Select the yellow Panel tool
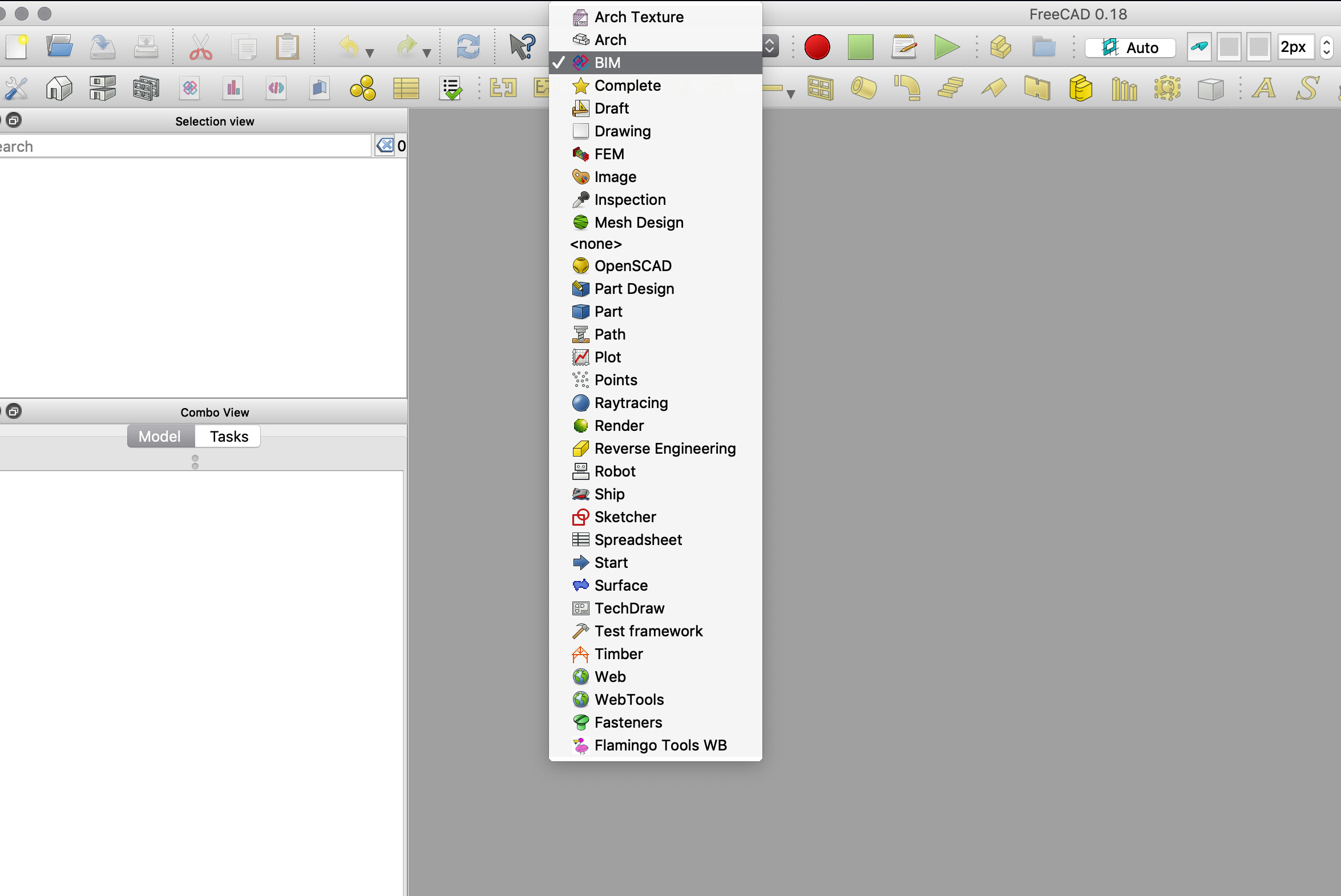The image size is (1341, 896). (x=1037, y=88)
